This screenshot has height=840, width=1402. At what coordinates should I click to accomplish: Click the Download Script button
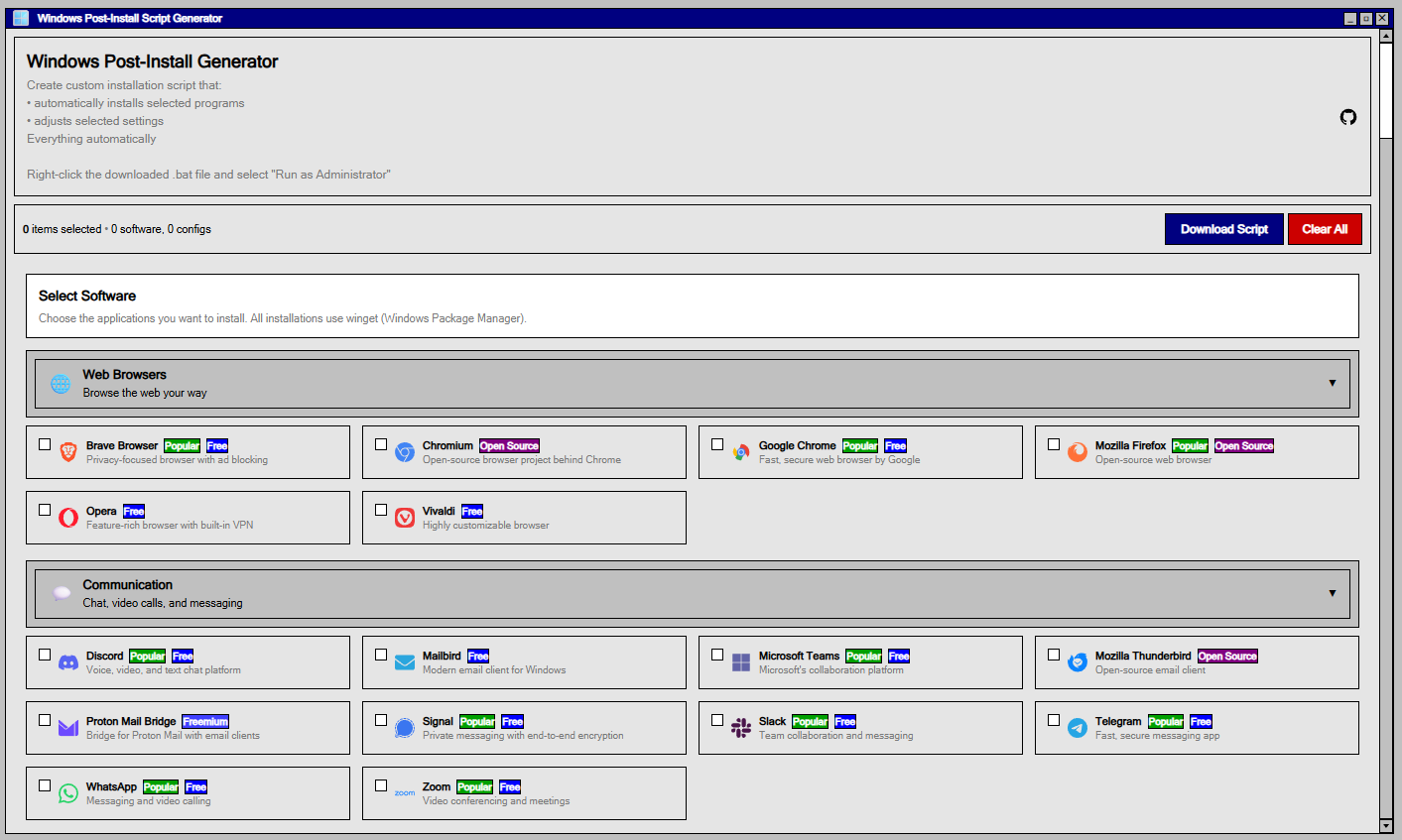pyautogui.click(x=1223, y=228)
